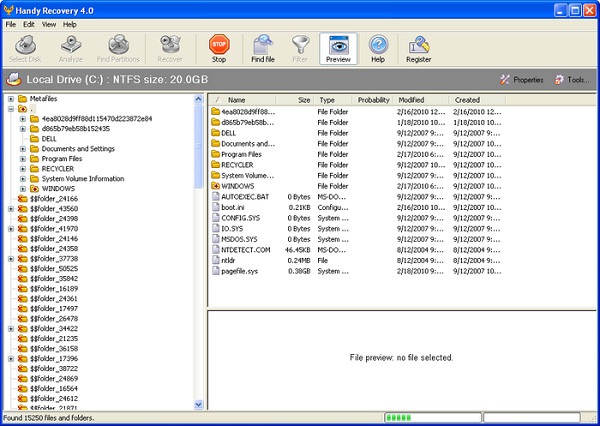
Task: Select $$folder_24166 in the tree
Action: tap(54, 199)
